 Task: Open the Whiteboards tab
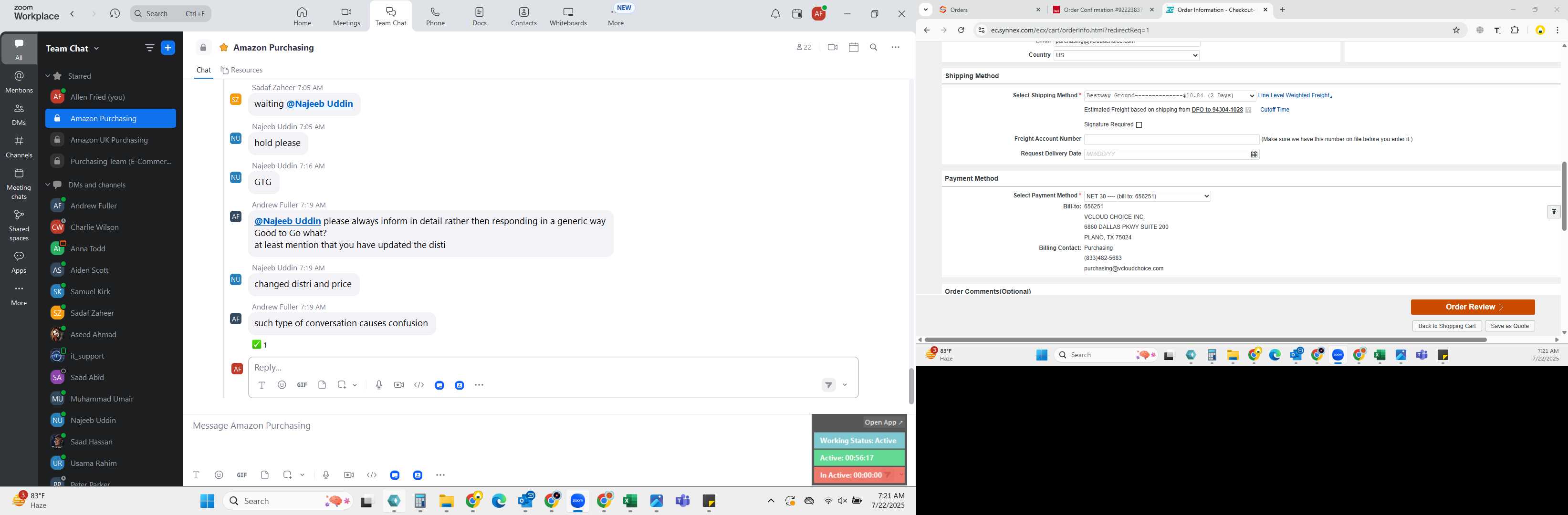568,16
